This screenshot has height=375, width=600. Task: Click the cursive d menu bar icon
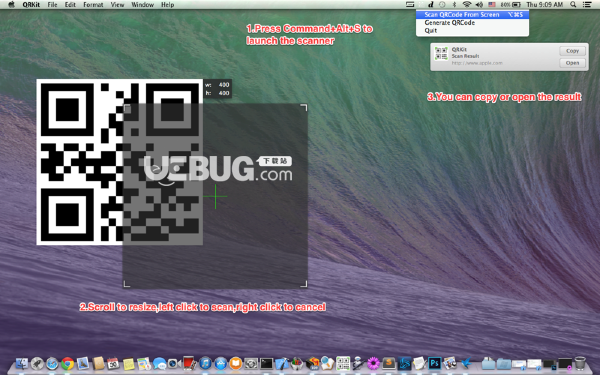coord(431,5)
